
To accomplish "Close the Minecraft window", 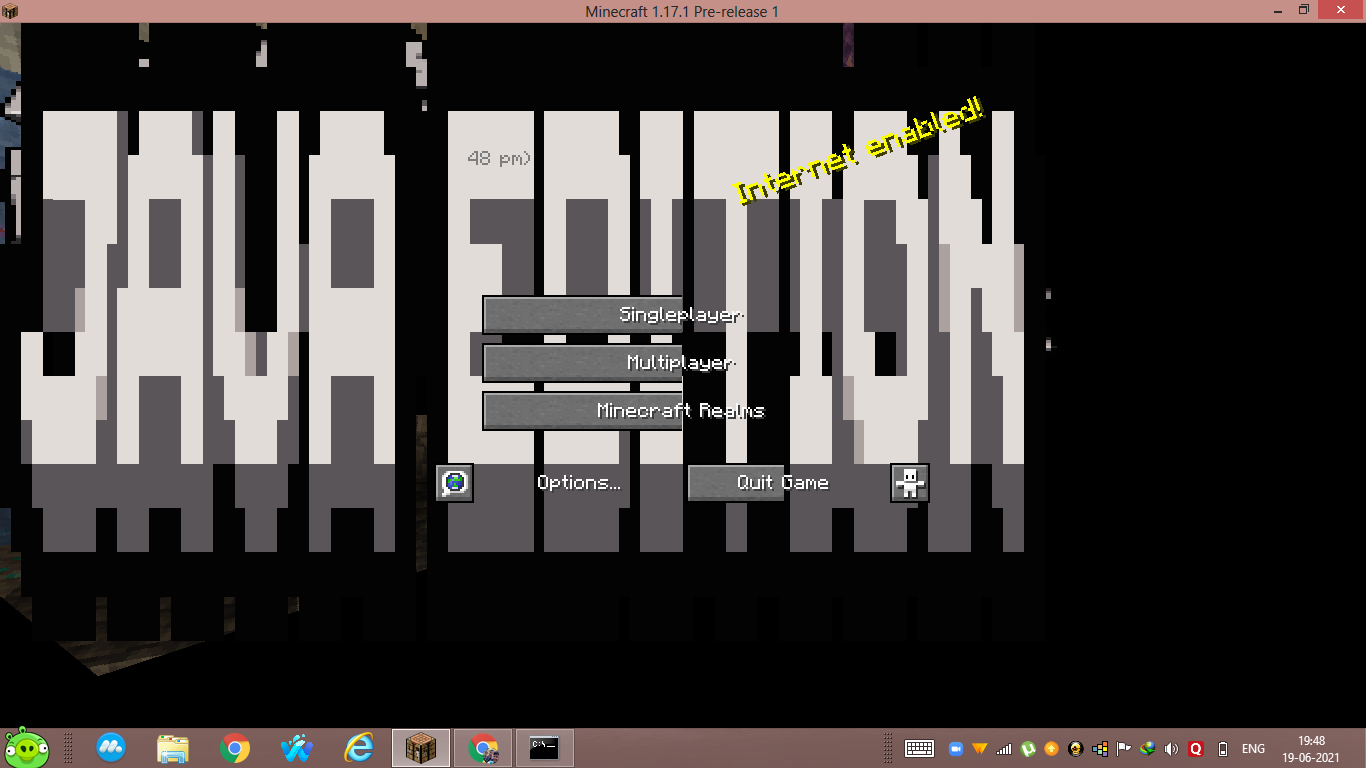I will [1340, 10].
